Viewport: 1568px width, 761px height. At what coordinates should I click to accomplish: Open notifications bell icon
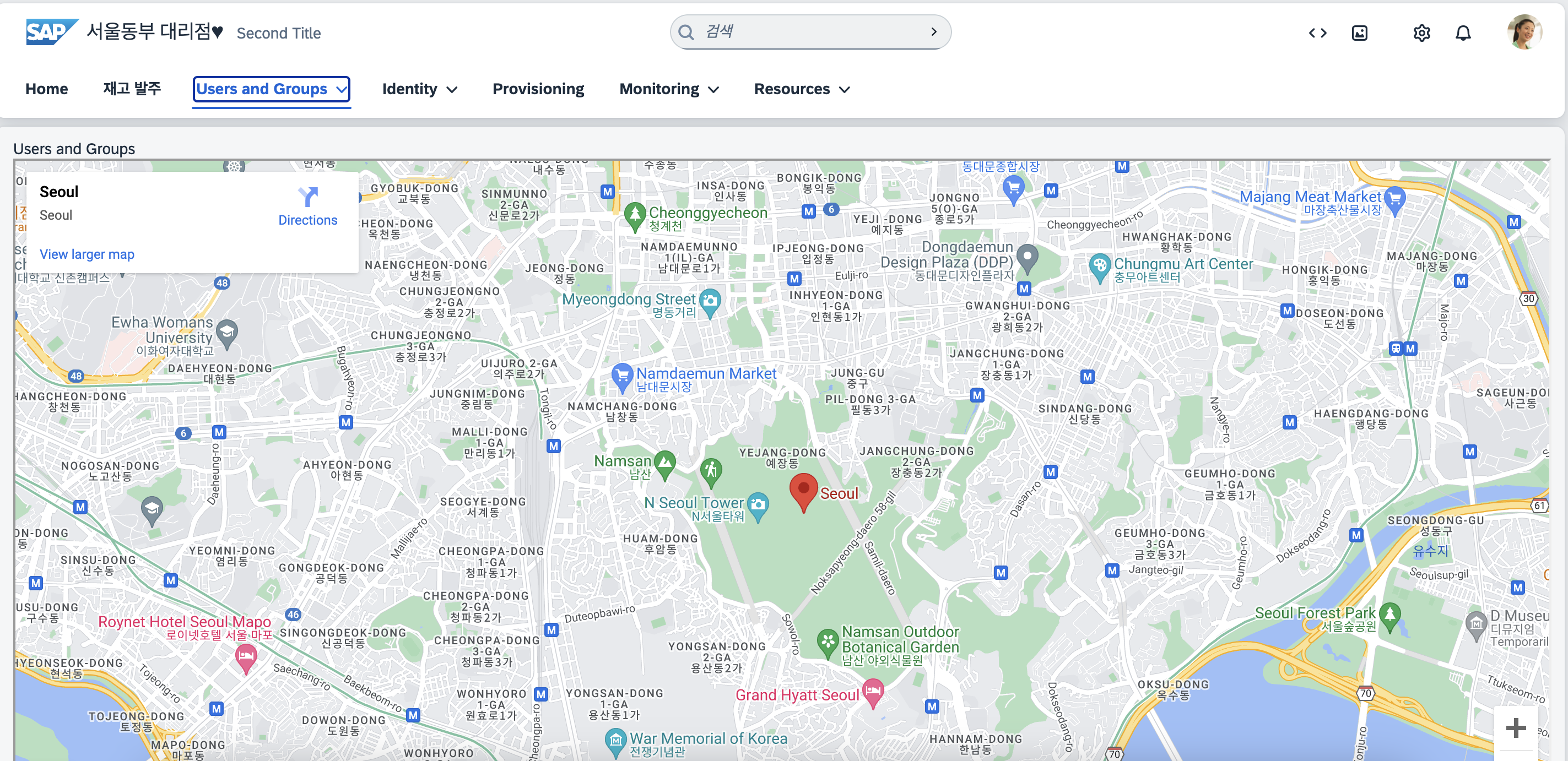tap(1463, 33)
